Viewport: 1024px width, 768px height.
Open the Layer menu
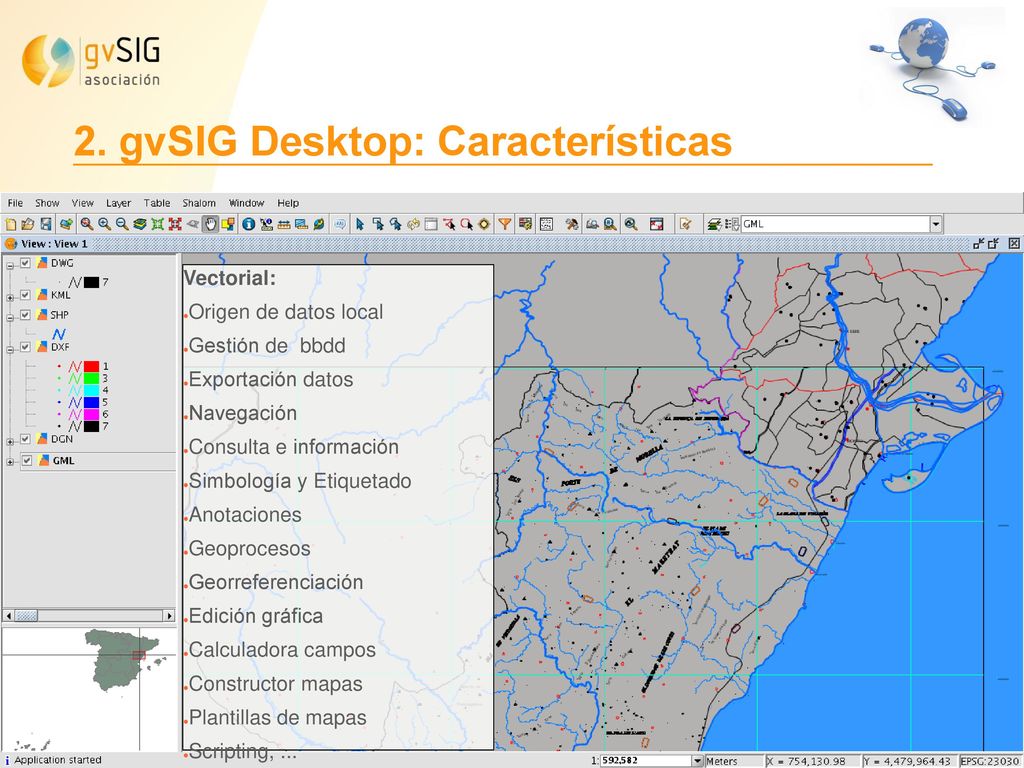118,203
